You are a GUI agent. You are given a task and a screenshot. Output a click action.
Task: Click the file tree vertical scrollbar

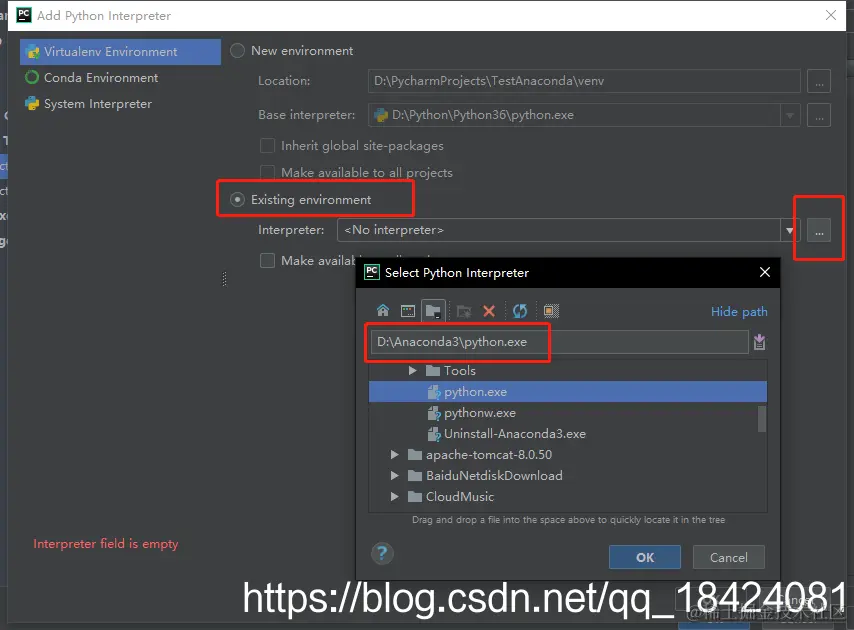coord(762,418)
